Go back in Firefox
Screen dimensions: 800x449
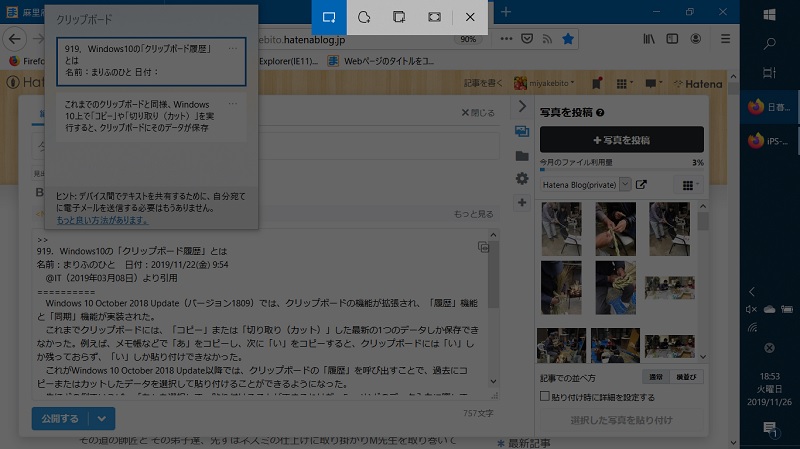[x=15, y=39]
